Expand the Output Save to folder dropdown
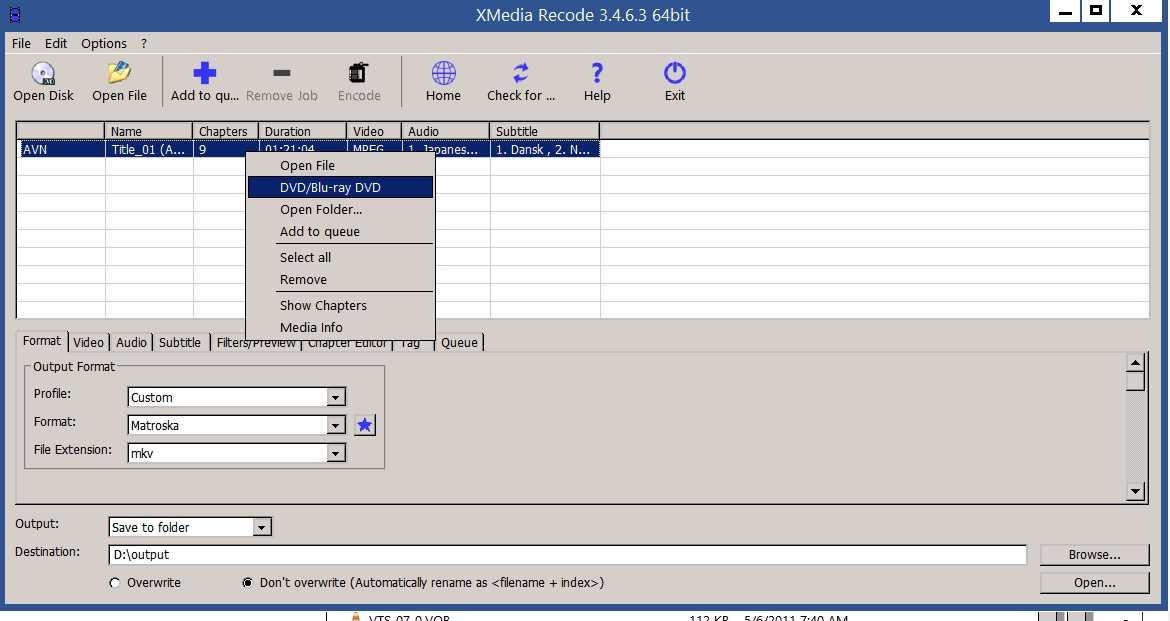The width and height of the screenshot is (1170, 621). [261, 528]
